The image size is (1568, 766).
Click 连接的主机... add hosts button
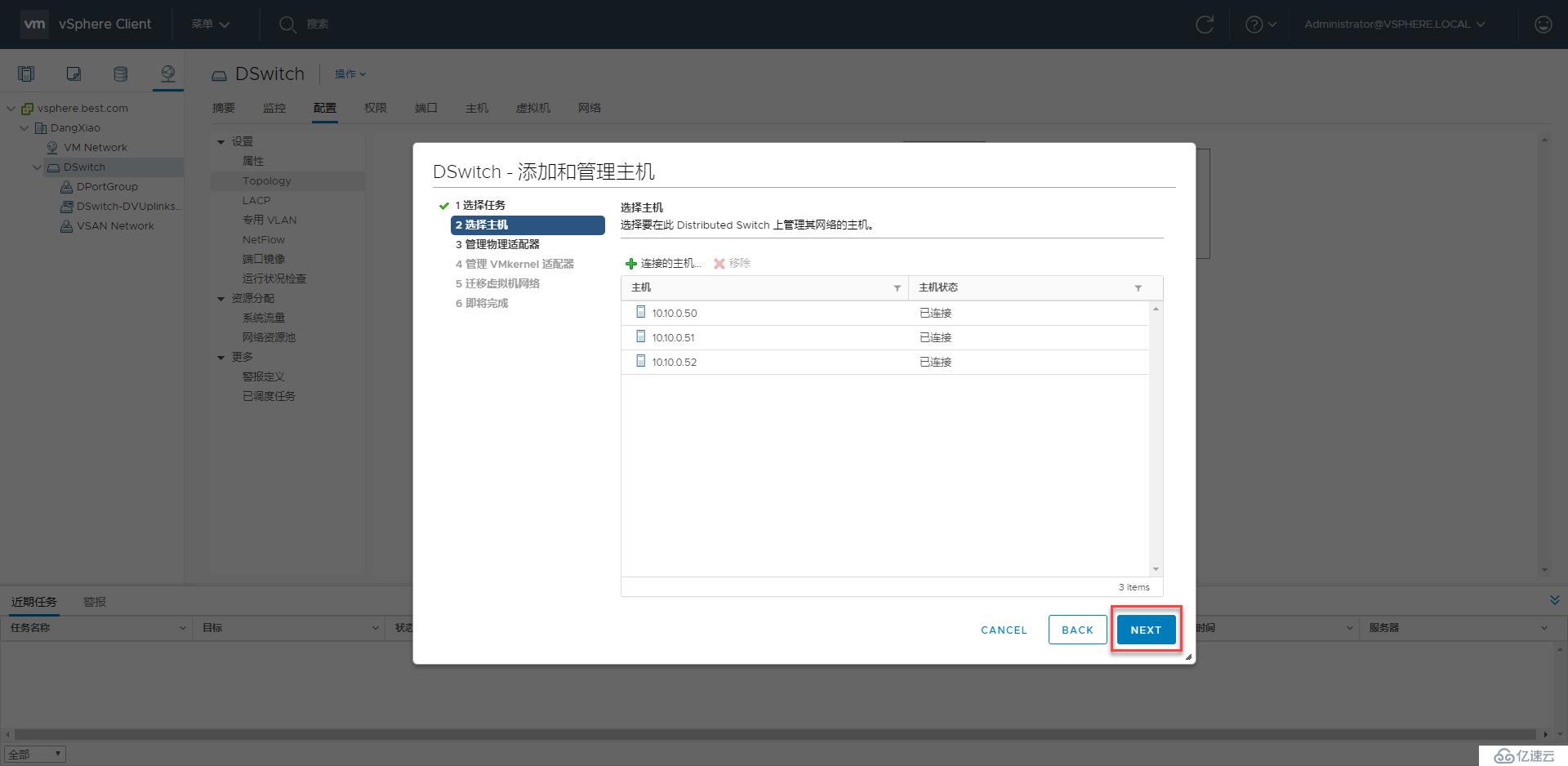pyautogui.click(x=663, y=264)
